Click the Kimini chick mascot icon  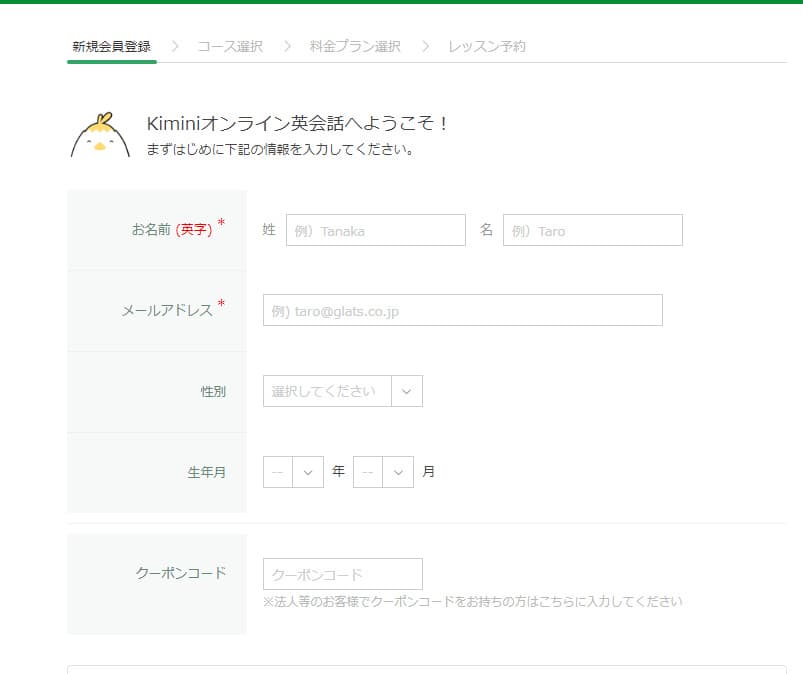(x=100, y=135)
